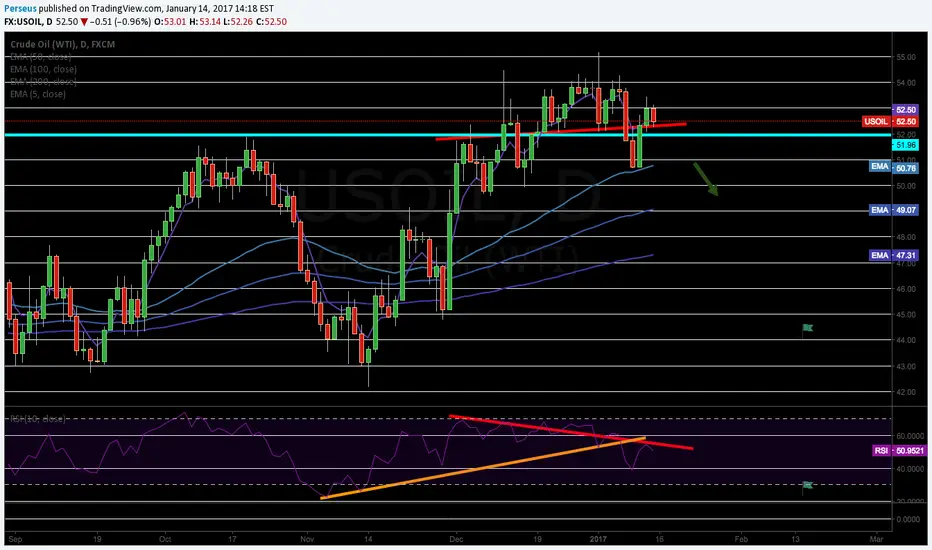Click the RSI 50.9521 value label

[899, 451]
